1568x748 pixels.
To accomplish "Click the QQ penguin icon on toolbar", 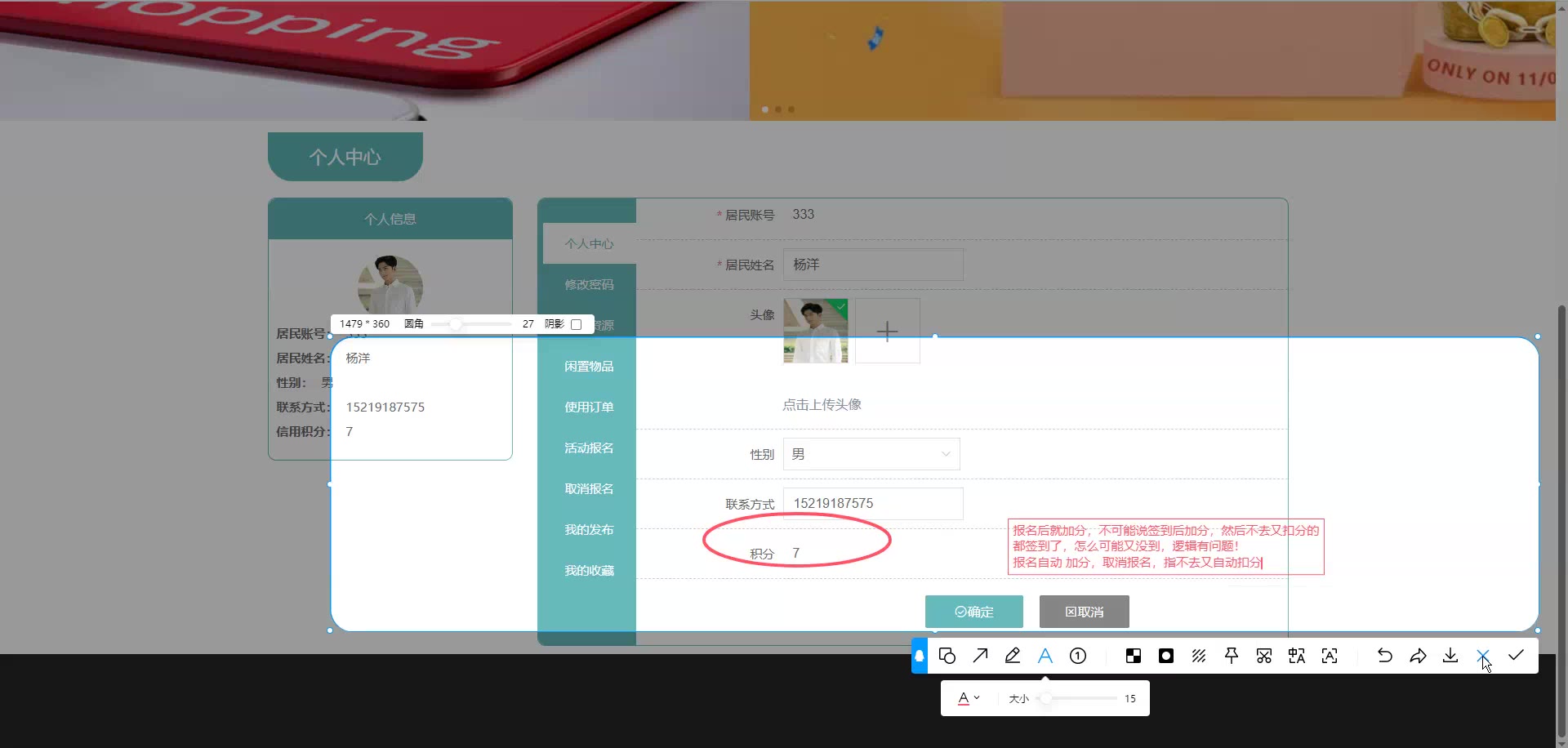I will point(920,656).
